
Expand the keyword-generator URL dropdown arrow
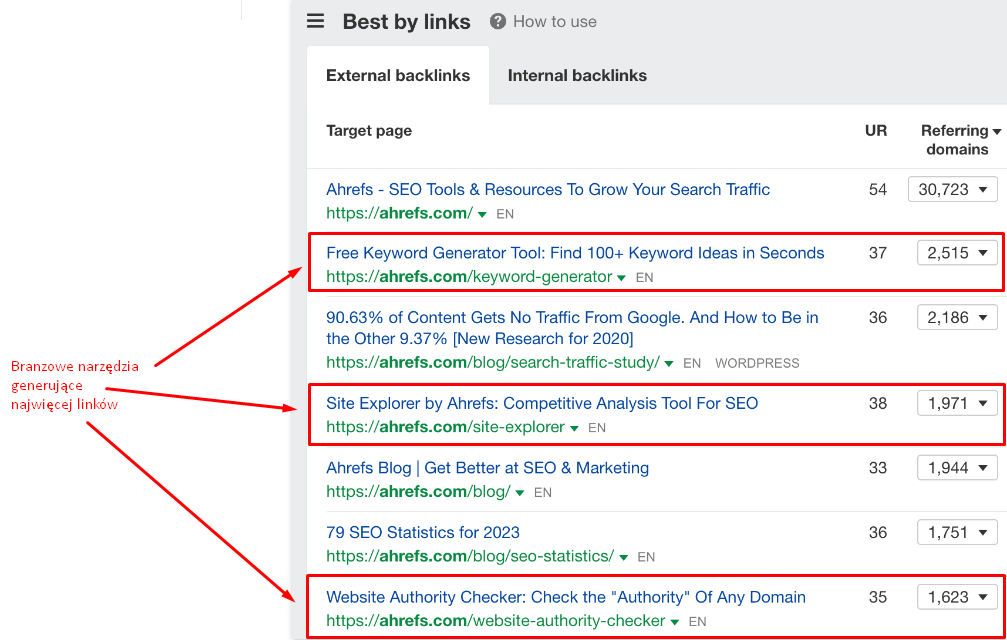(x=621, y=278)
